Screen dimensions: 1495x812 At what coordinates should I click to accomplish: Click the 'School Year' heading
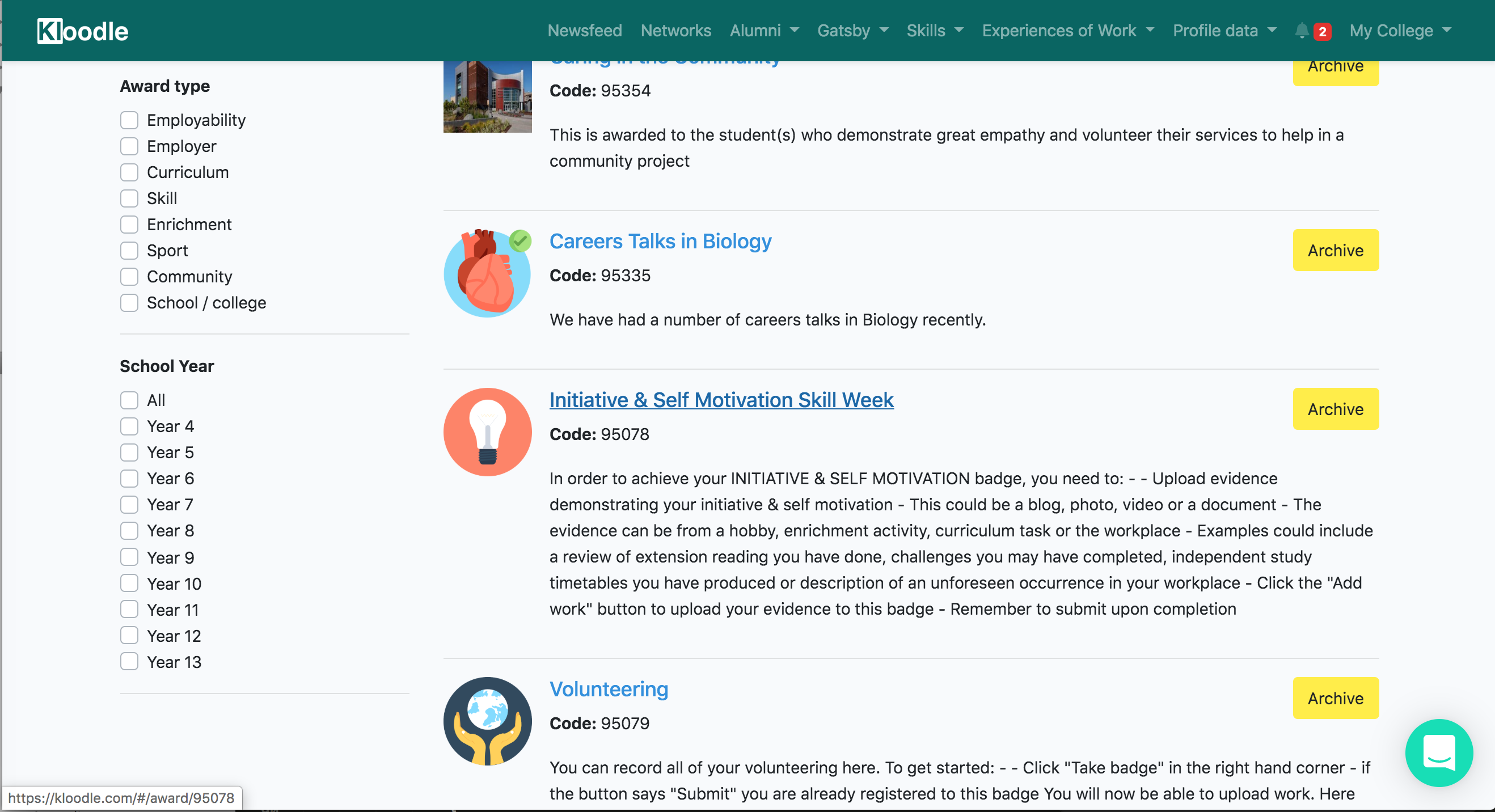167,366
